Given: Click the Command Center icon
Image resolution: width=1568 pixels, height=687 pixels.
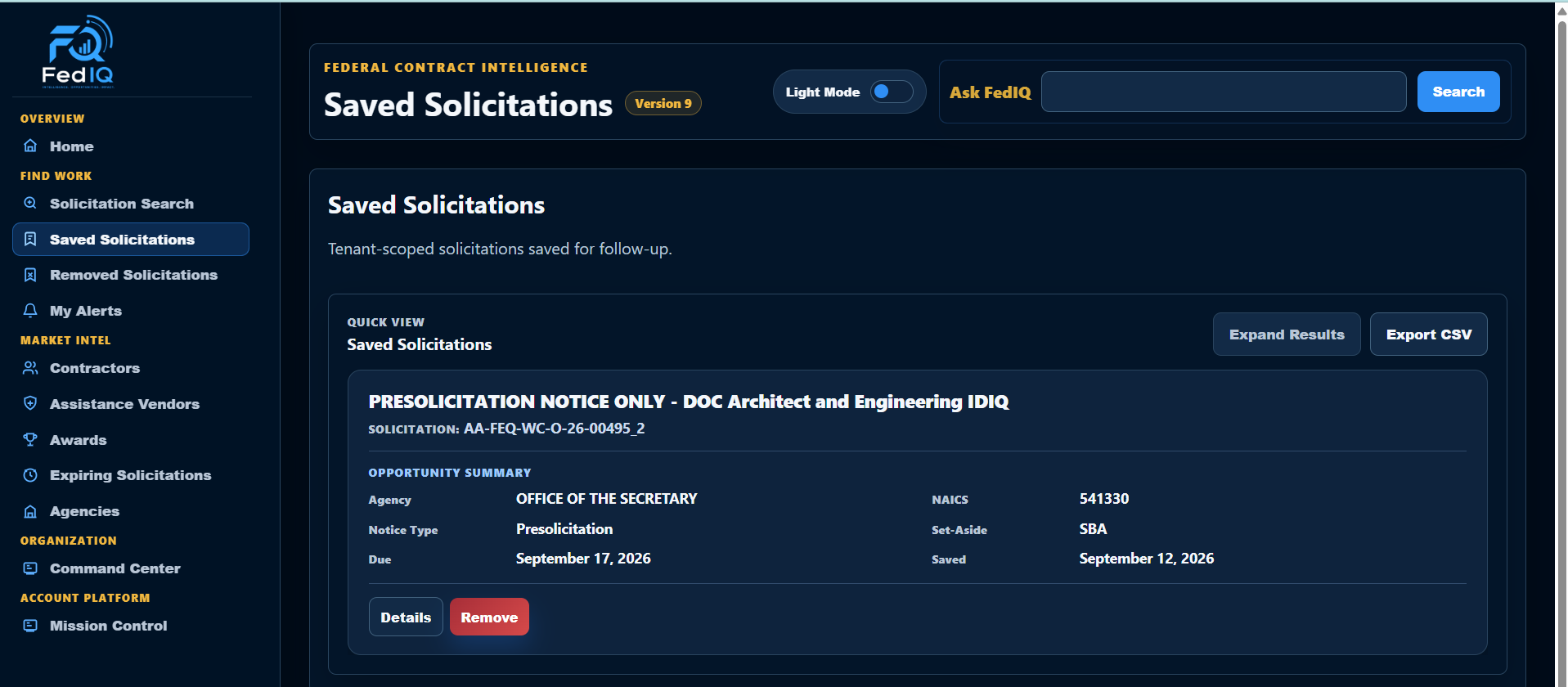Looking at the screenshot, I should (x=30, y=568).
